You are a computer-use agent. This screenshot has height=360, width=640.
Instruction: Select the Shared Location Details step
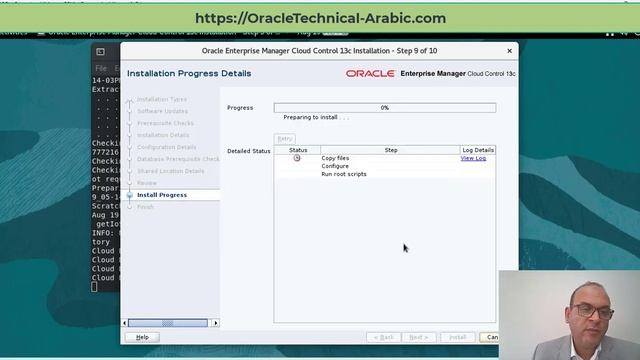[x=171, y=171]
